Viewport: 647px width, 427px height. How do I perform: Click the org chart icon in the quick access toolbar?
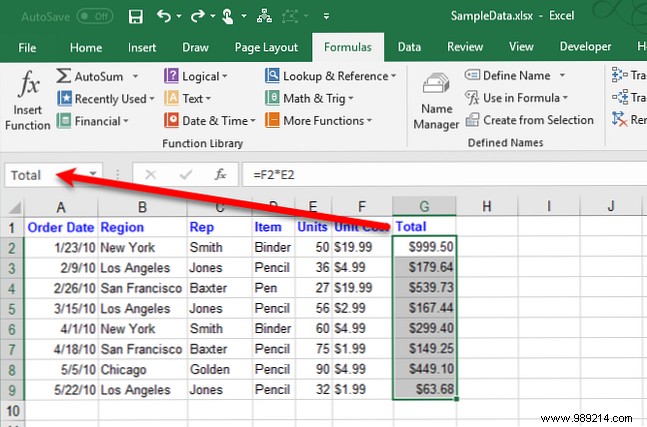click(x=264, y=17)
